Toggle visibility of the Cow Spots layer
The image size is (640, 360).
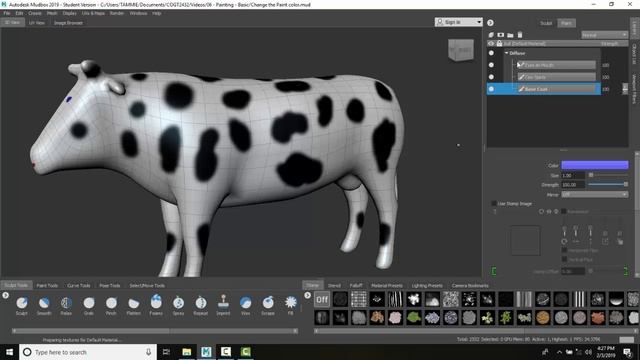point(491,77)
